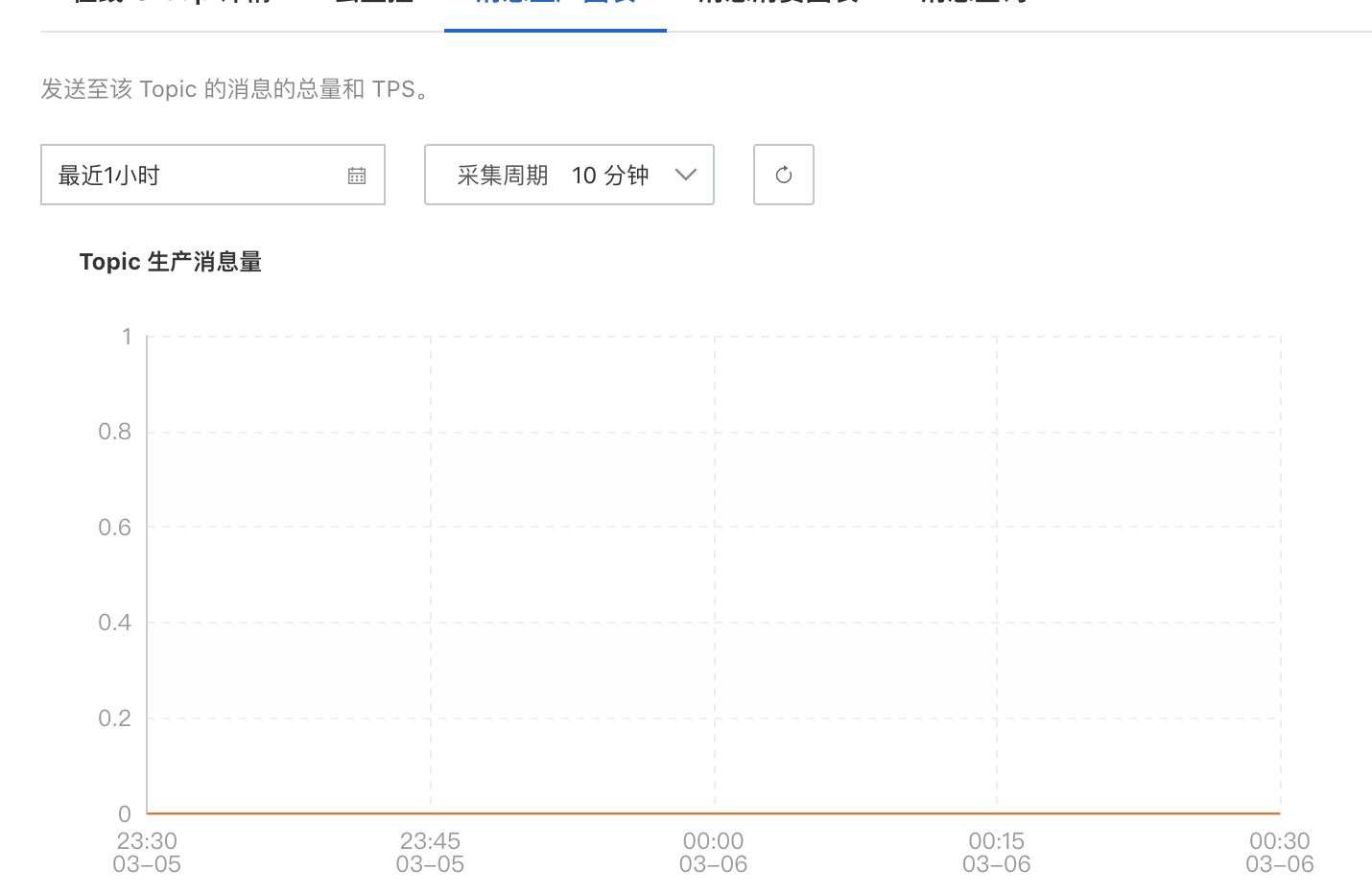Switch to the tab right of the active tab
The height and width of the screenshot is (894, 1372).
click(777, 3)
